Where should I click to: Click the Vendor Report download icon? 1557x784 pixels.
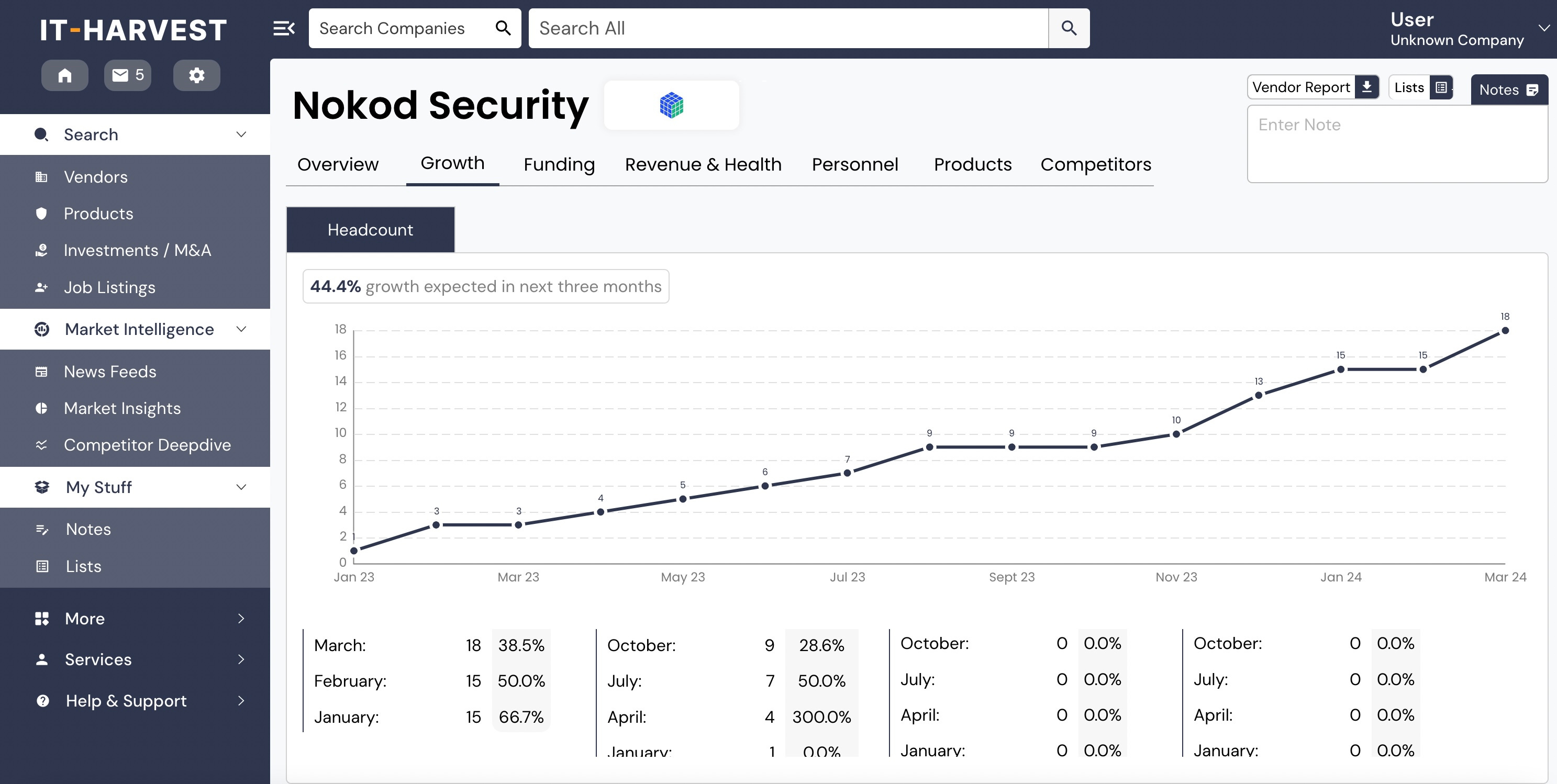(1366, 87)
